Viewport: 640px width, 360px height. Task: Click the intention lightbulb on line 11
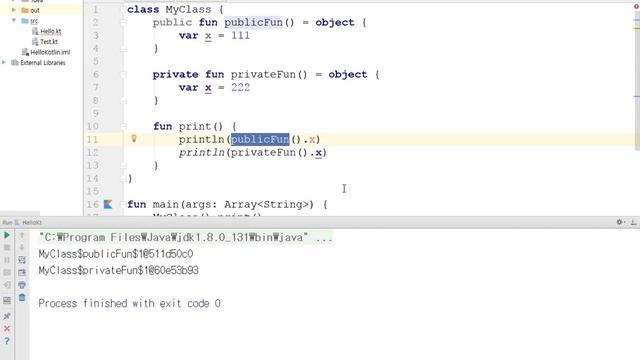point(133,139)
